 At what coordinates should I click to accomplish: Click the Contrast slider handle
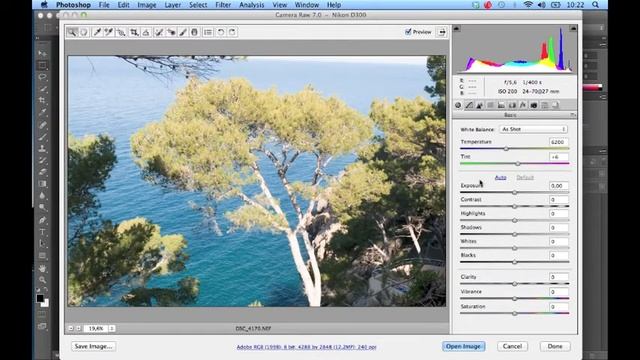(x=515, y=207)
